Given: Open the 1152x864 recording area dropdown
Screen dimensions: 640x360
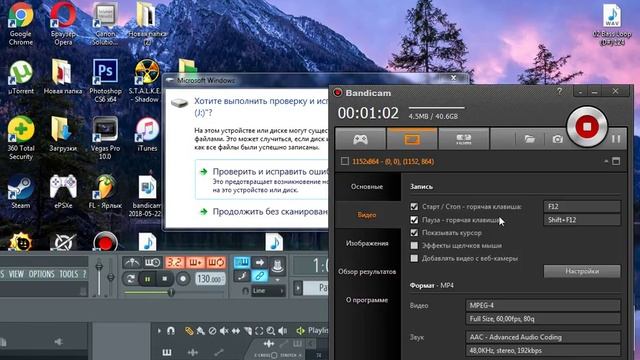Looking at the screenshot, I should pyautogui.click(x=606, y=162).
